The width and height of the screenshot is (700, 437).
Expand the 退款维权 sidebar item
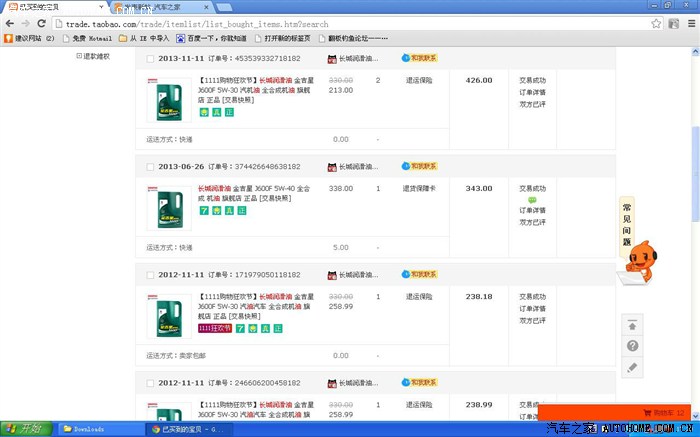click(x=79, y=56)
